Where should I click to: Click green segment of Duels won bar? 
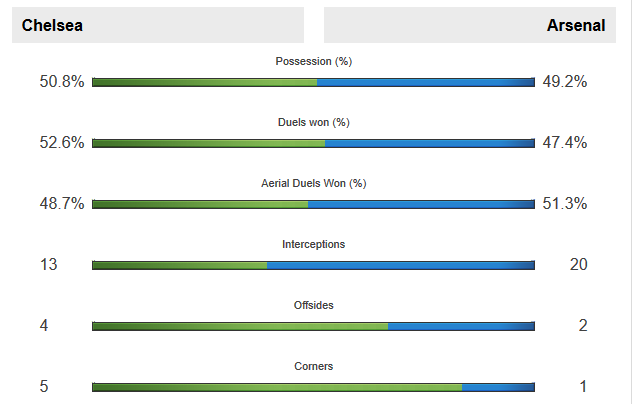point(209,144)
